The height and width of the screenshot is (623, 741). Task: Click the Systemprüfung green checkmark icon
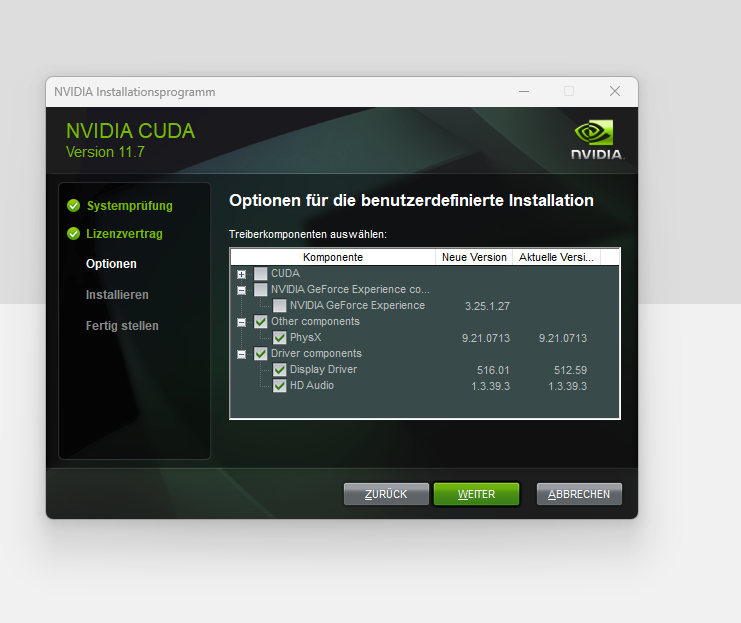click(74, 206)
